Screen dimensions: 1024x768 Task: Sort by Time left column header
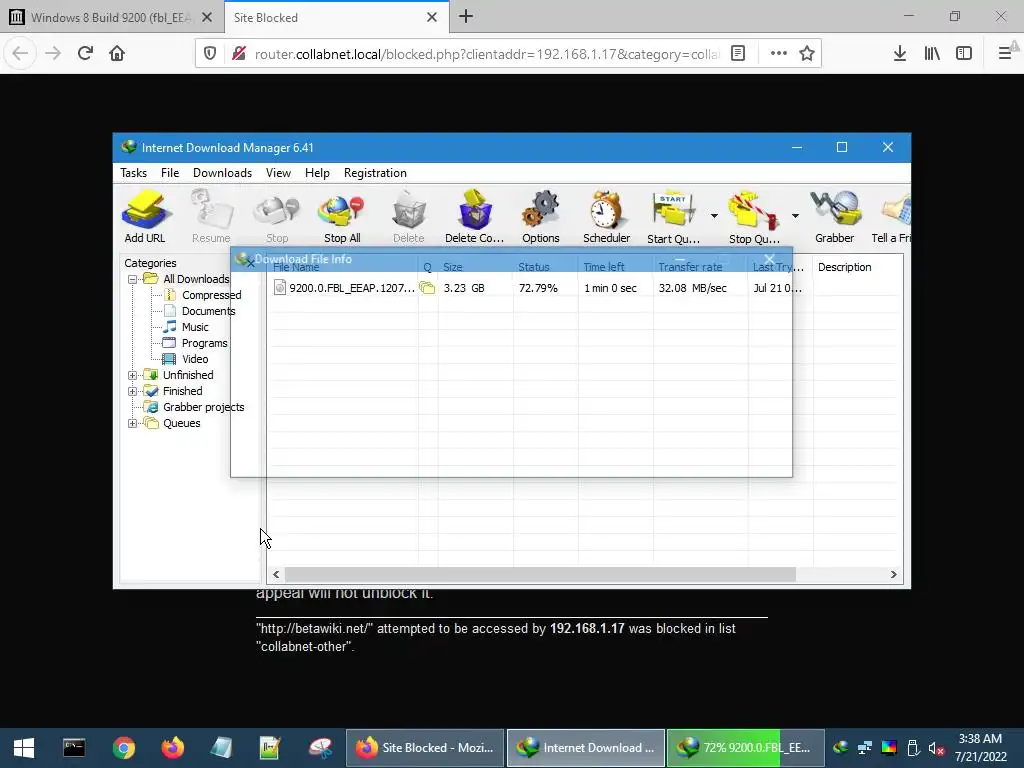pos(616,267)
